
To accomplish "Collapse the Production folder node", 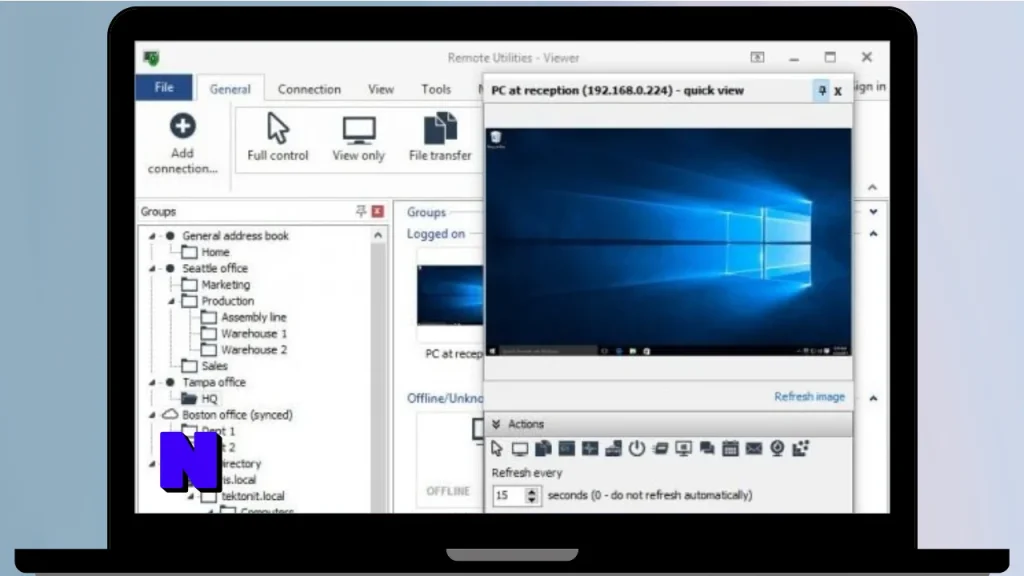I will coord(171,301).
